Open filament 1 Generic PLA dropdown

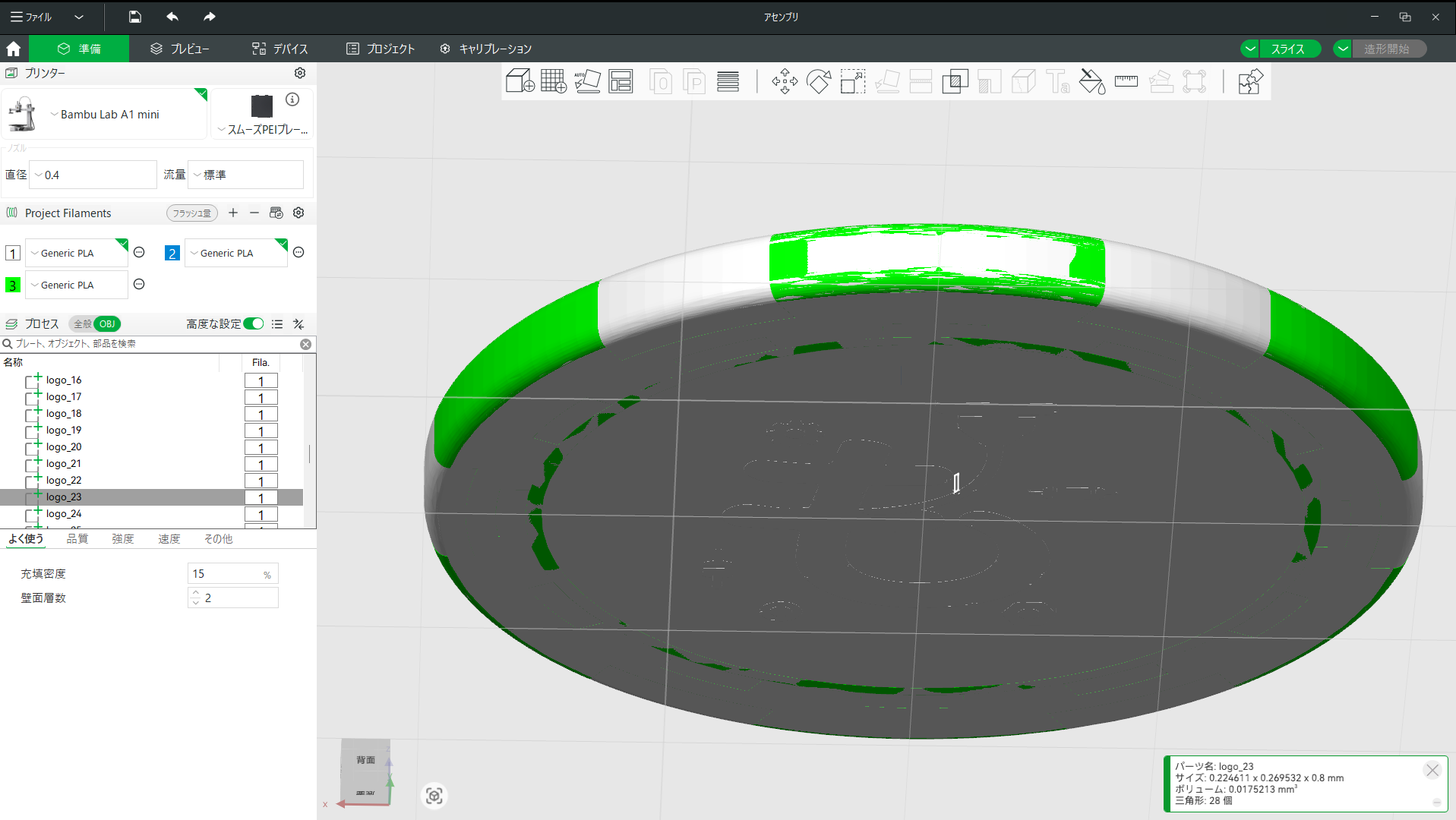click(77, 253)
